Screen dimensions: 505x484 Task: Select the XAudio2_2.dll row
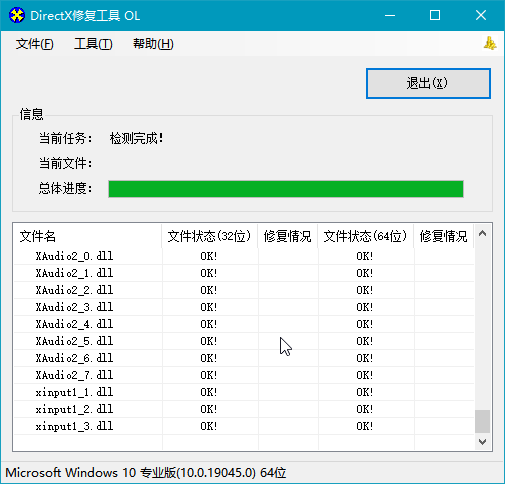tap(244, 290)
